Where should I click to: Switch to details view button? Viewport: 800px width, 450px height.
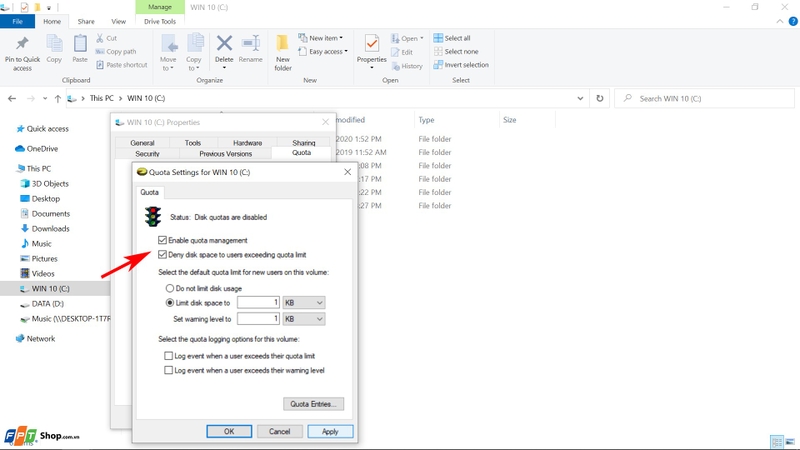777,442
